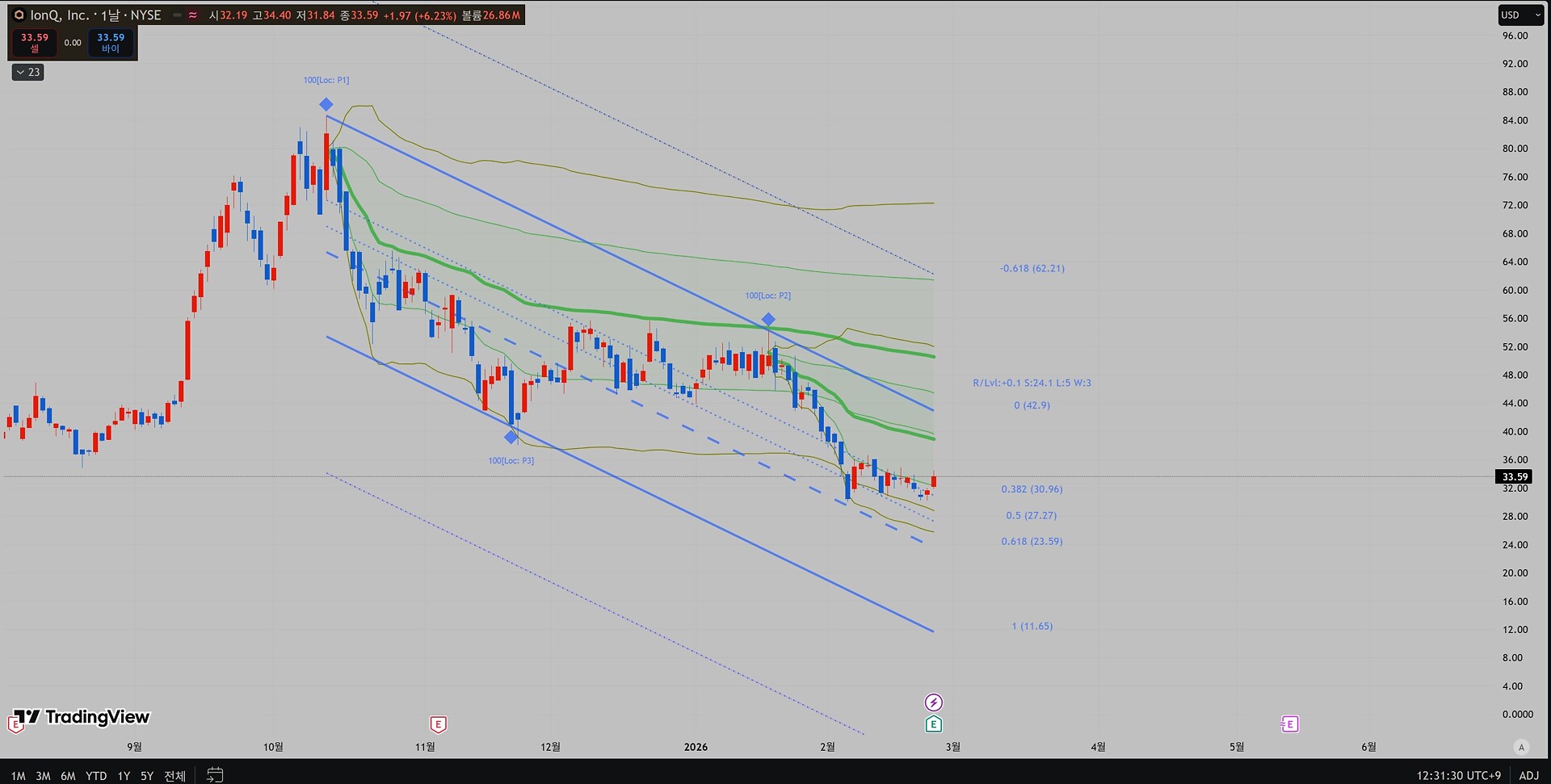1551x784 pixels.
Task: Click the blue 33.59 바이 buy button
Action: pos(111,43)
